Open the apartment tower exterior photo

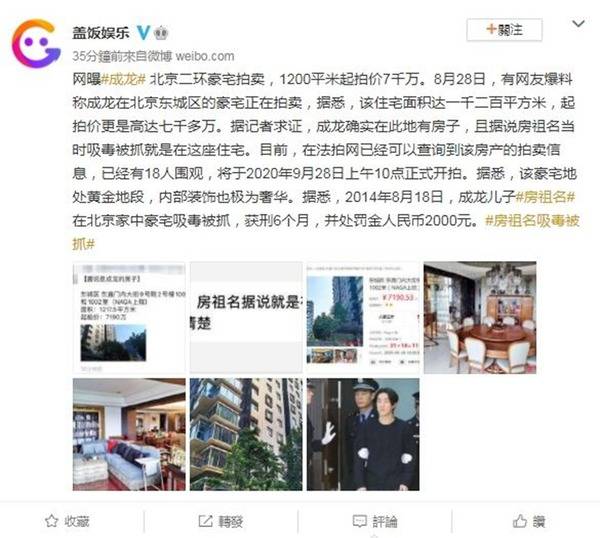point(246,434)
